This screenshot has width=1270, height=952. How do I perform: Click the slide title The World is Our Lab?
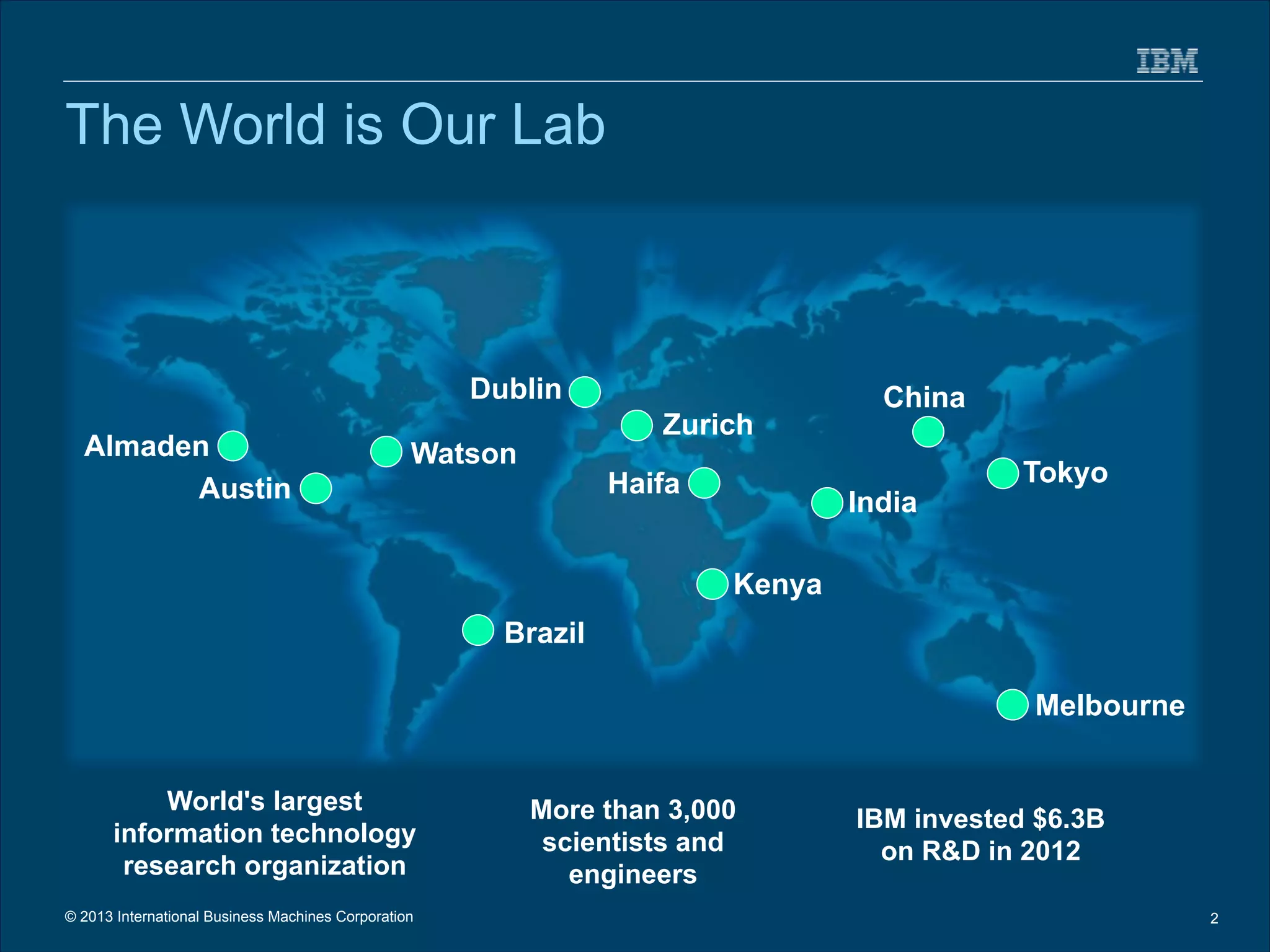pos(335,124)
